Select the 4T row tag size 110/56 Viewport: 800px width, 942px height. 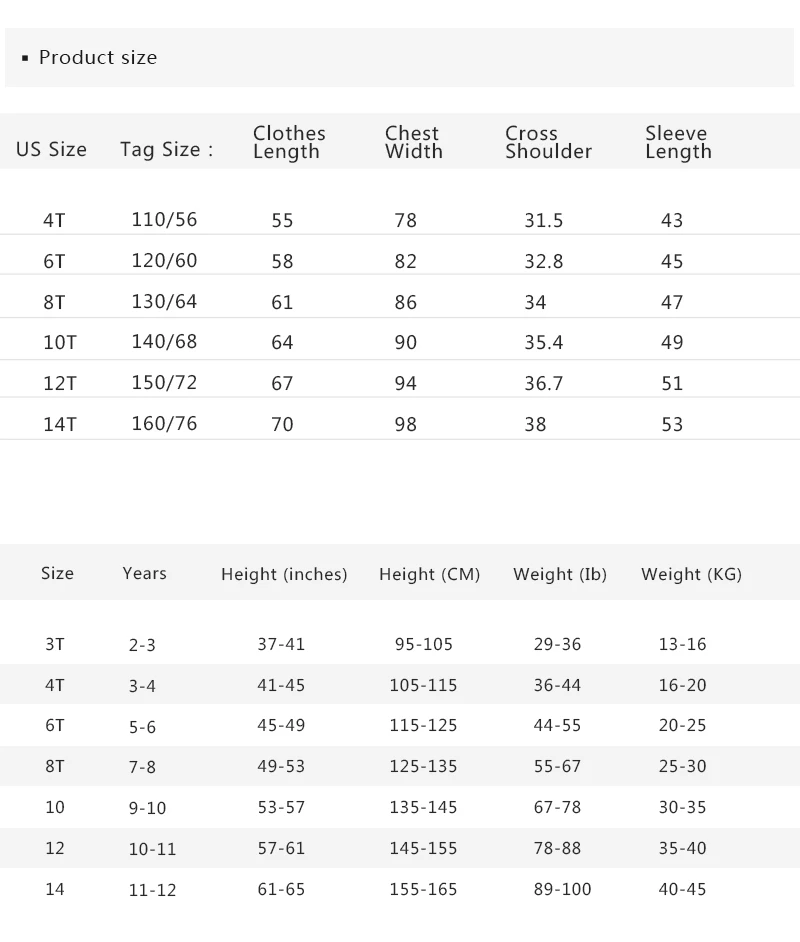coord(164,220)
